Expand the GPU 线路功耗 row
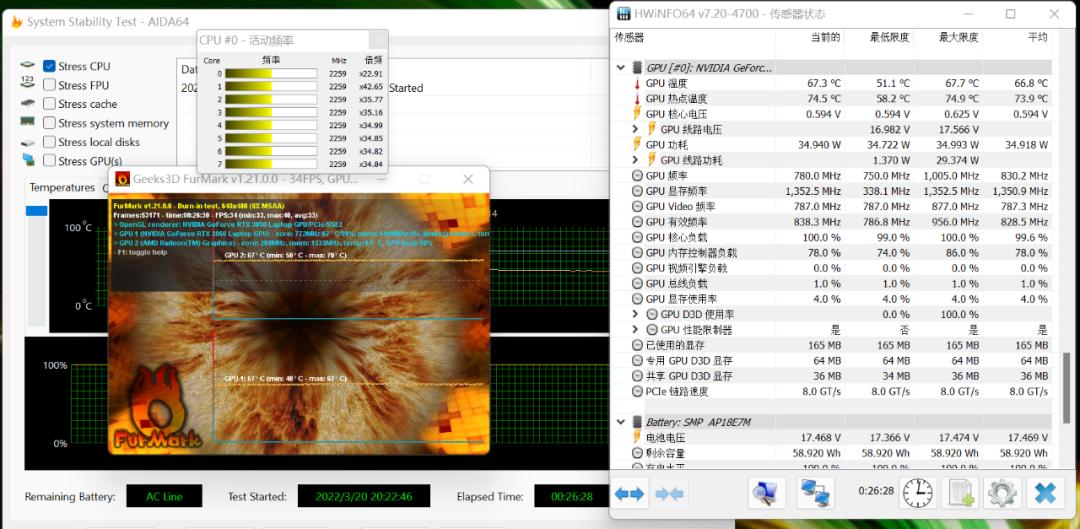Viewport: 1080px width, 529px height. pos(636,160)
